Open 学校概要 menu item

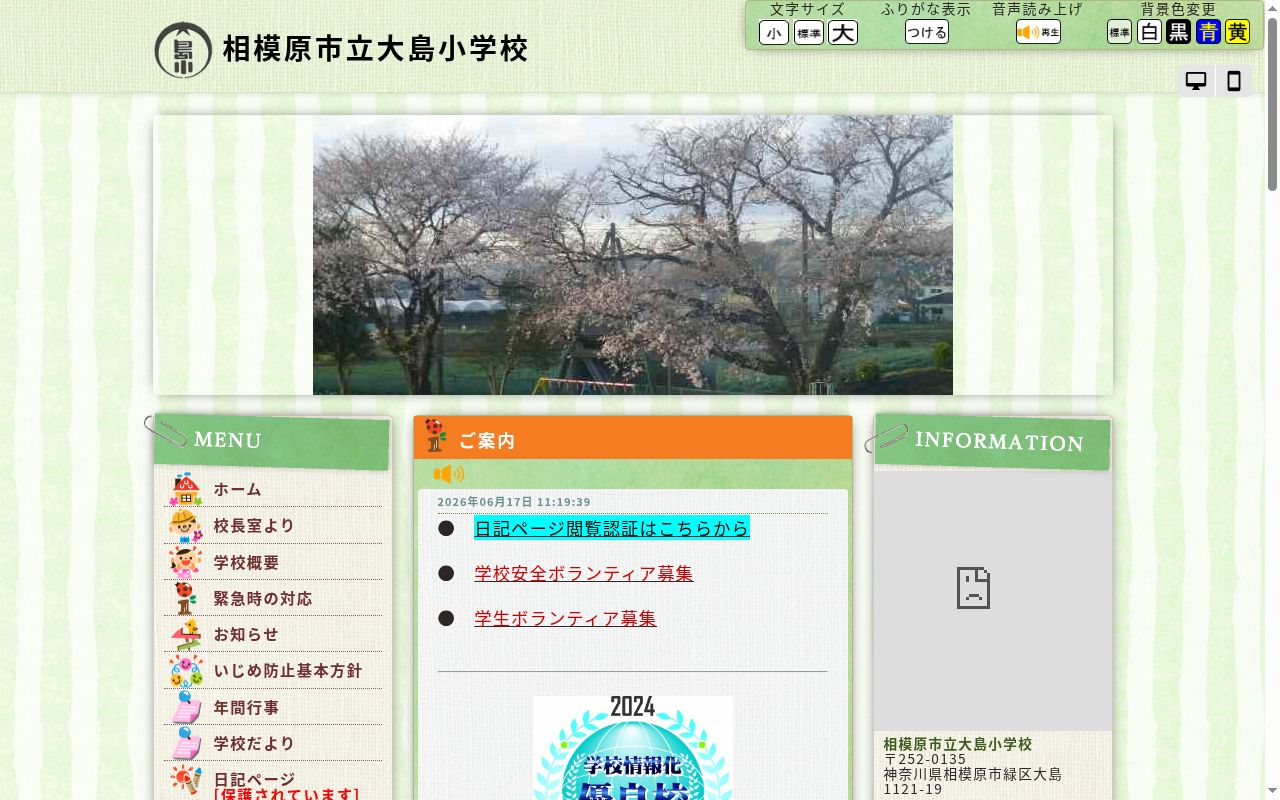click(273, 562)
